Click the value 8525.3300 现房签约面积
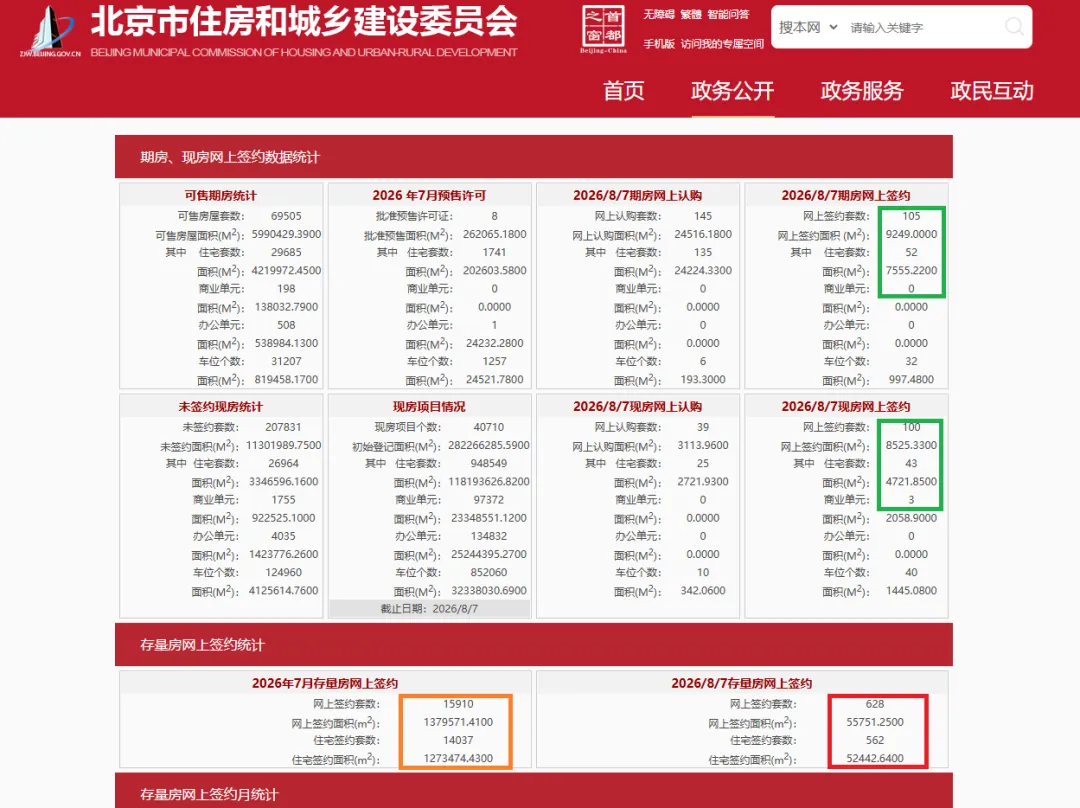 click(911, 445)
